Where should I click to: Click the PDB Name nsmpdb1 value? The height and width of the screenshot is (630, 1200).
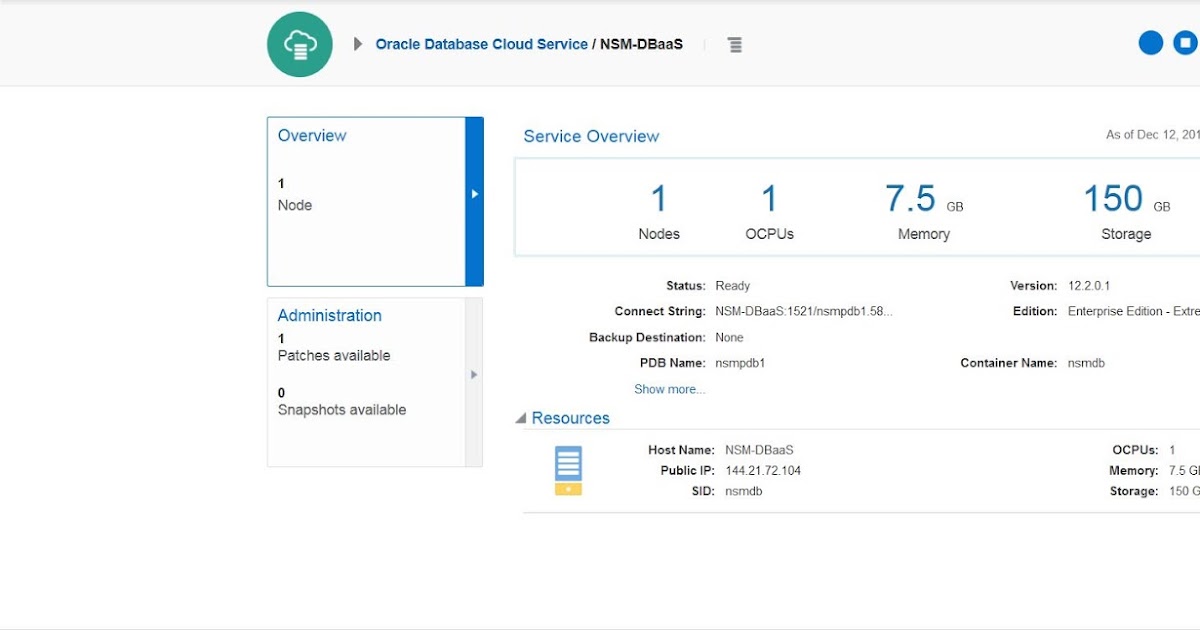pyautogui.click(x=738, y=363)
